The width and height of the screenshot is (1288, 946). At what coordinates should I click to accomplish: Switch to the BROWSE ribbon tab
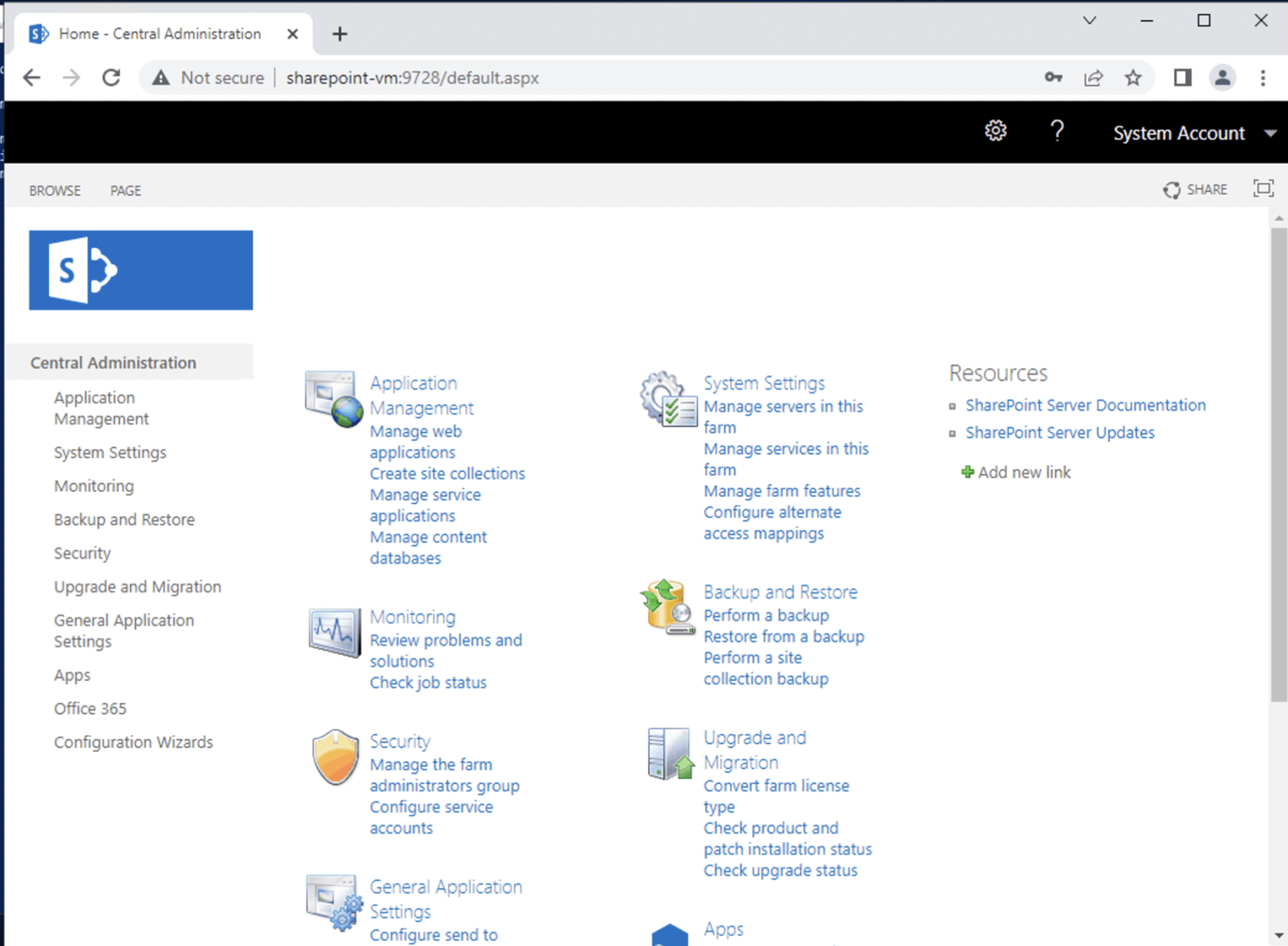click(x=55, y=191)
